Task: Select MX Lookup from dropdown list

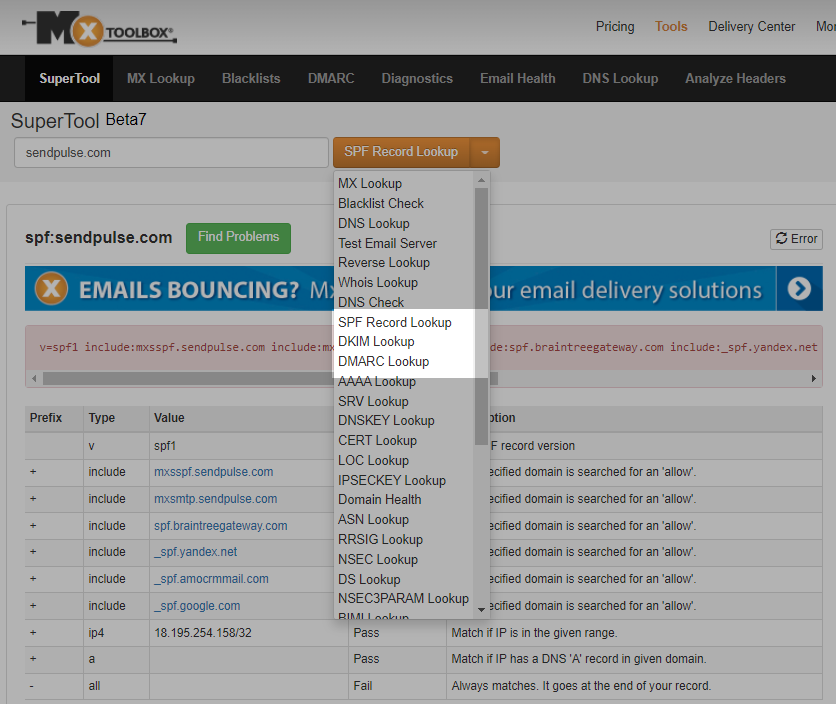Action: (369, 183)
